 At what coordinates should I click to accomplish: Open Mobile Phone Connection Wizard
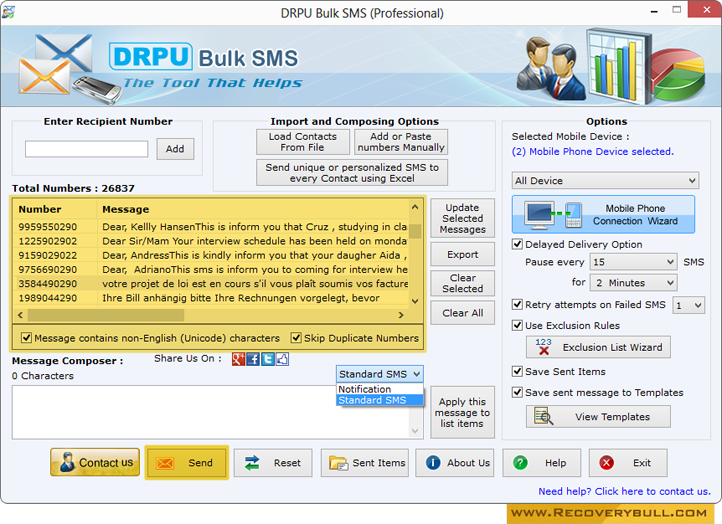603,215
